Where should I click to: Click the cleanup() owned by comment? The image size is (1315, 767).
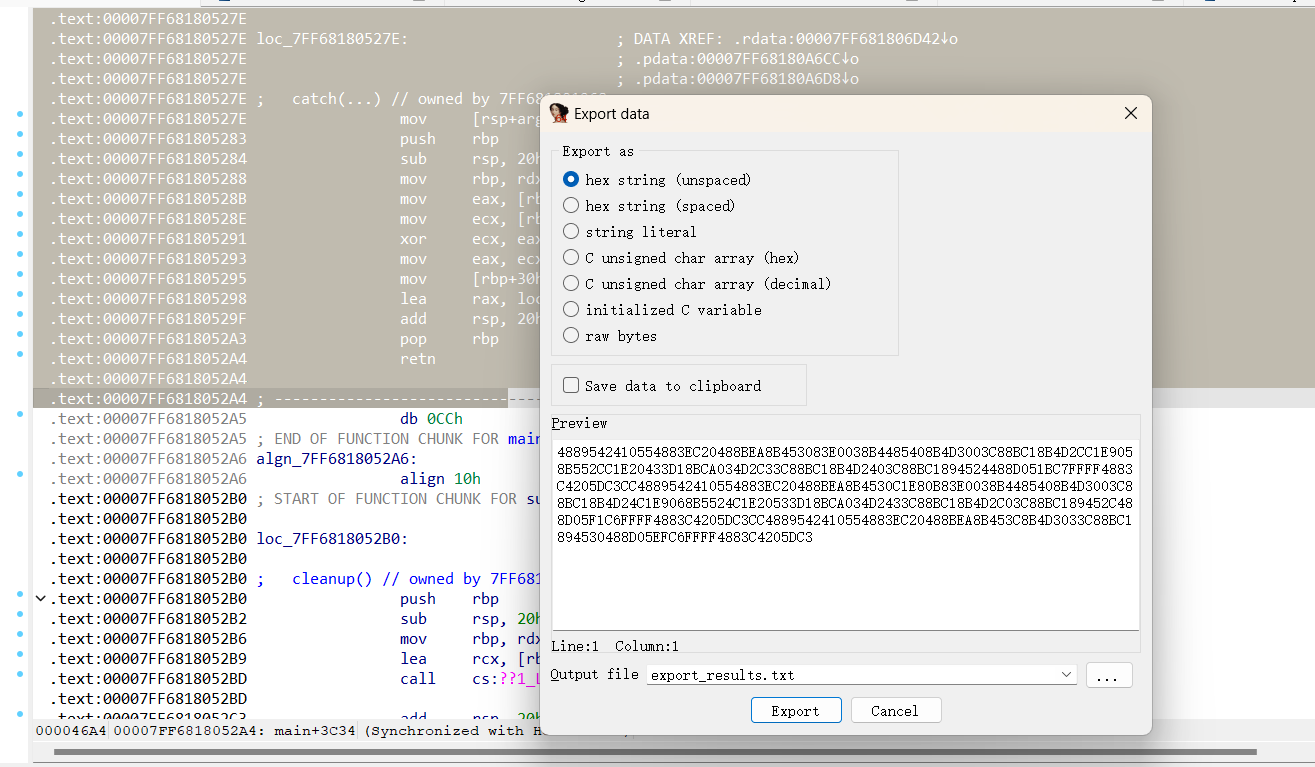point(417,579)
